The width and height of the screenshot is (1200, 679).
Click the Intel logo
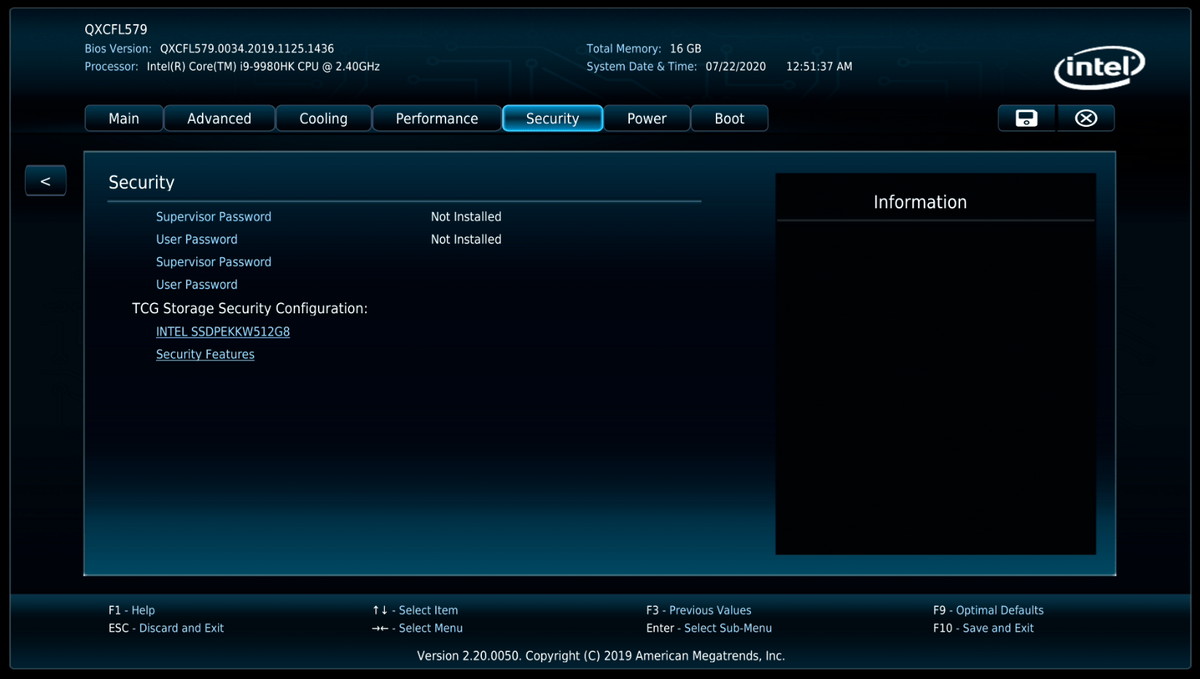click(1099, 69)
